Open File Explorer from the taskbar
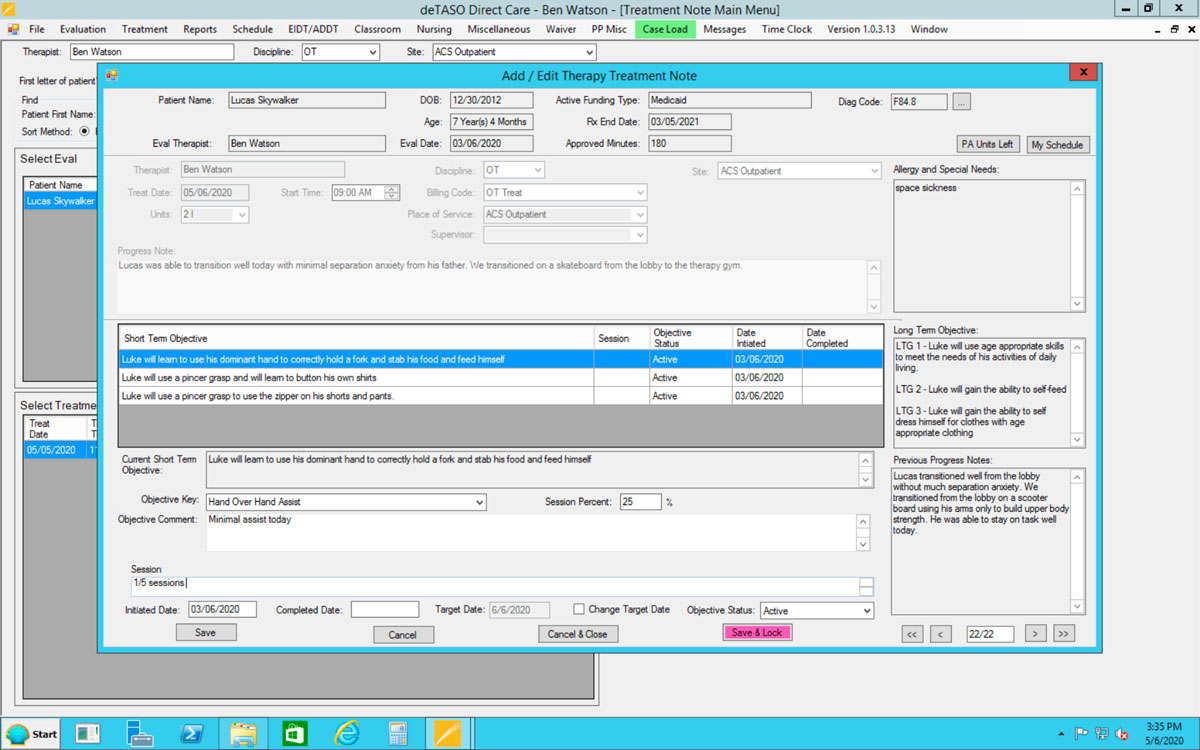1200x750 pixels. [243, 733]
